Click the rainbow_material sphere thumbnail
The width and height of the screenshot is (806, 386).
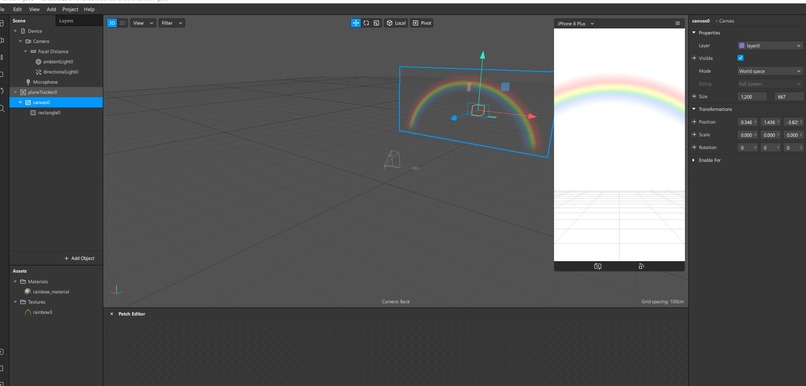coord(28,291)
